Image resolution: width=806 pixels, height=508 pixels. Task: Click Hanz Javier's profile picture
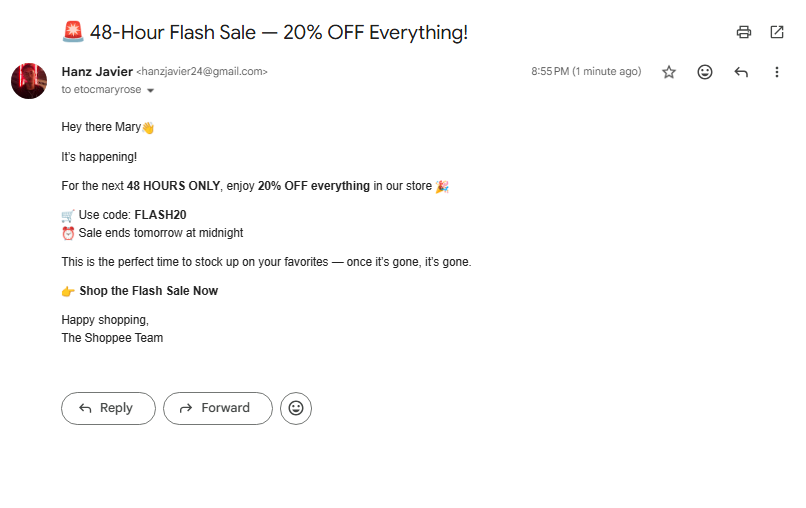coord(29,81)
